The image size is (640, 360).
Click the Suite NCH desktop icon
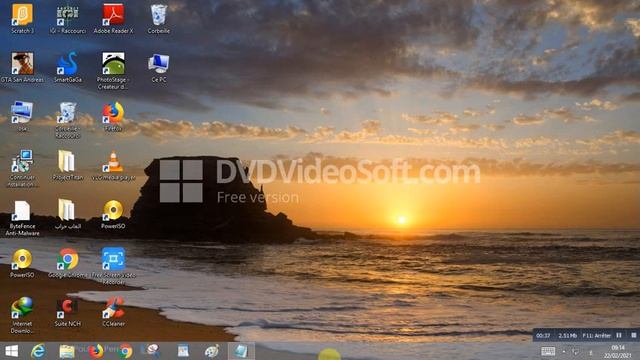[68, 312]
